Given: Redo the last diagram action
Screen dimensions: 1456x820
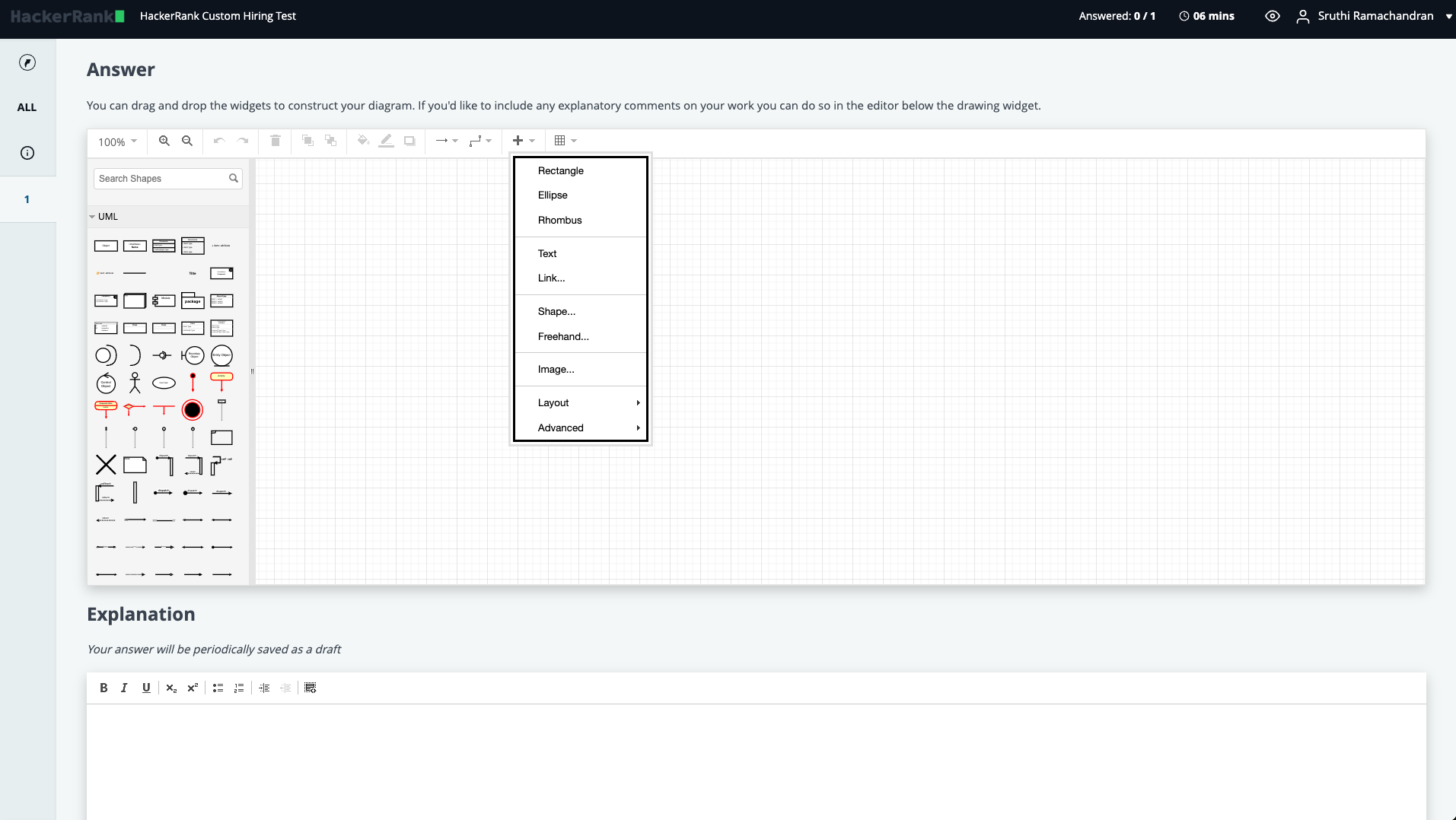Looking at the screenshot, I should tap(243, 141).
